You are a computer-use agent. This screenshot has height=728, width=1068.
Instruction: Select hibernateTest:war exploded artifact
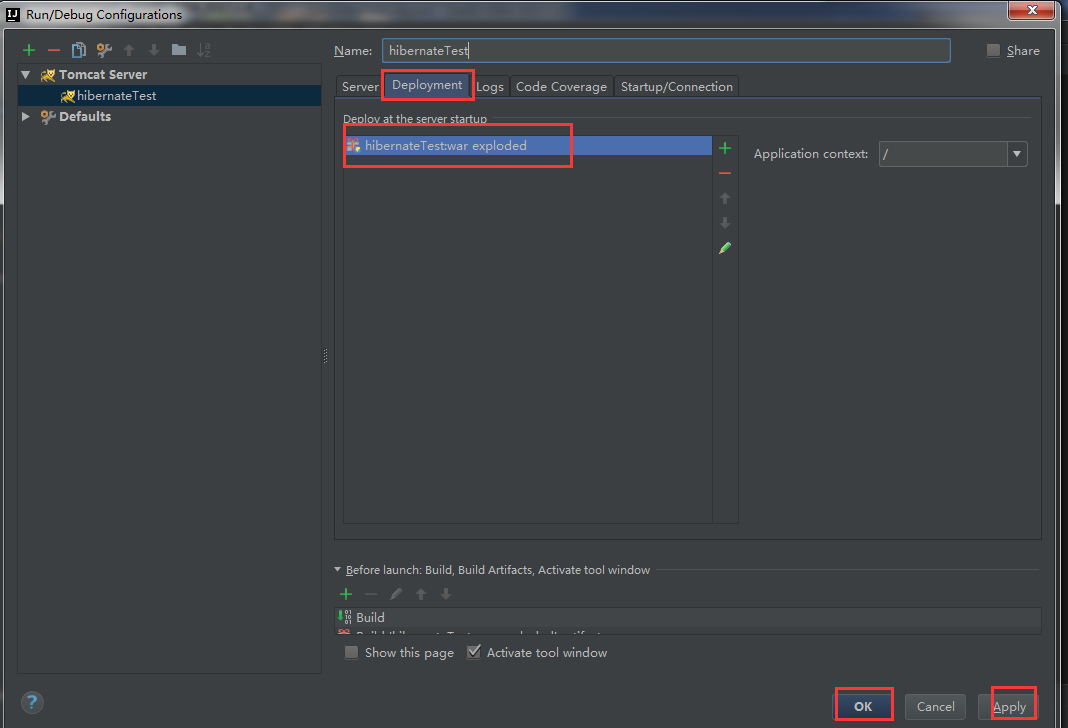528,146
